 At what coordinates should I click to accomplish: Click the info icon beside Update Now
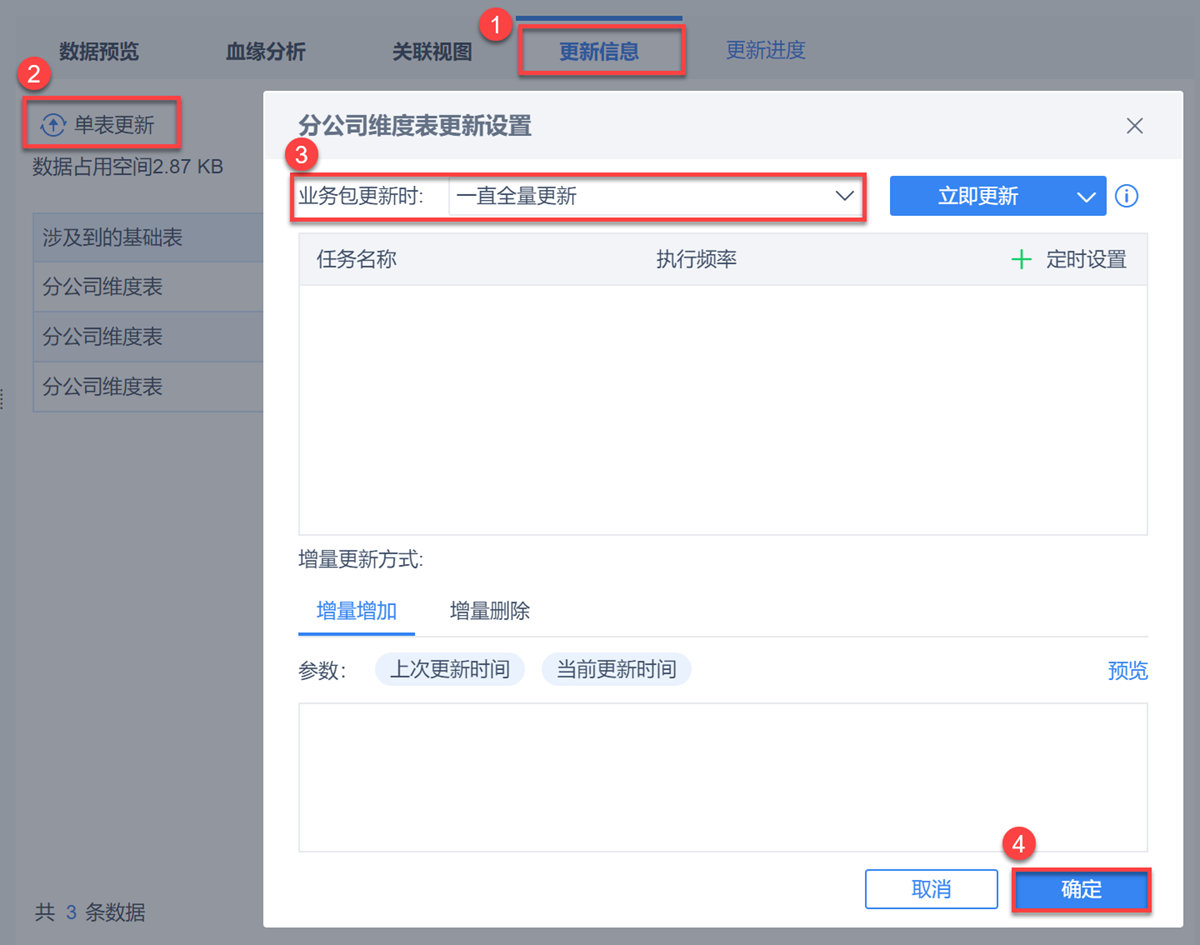1127,196
